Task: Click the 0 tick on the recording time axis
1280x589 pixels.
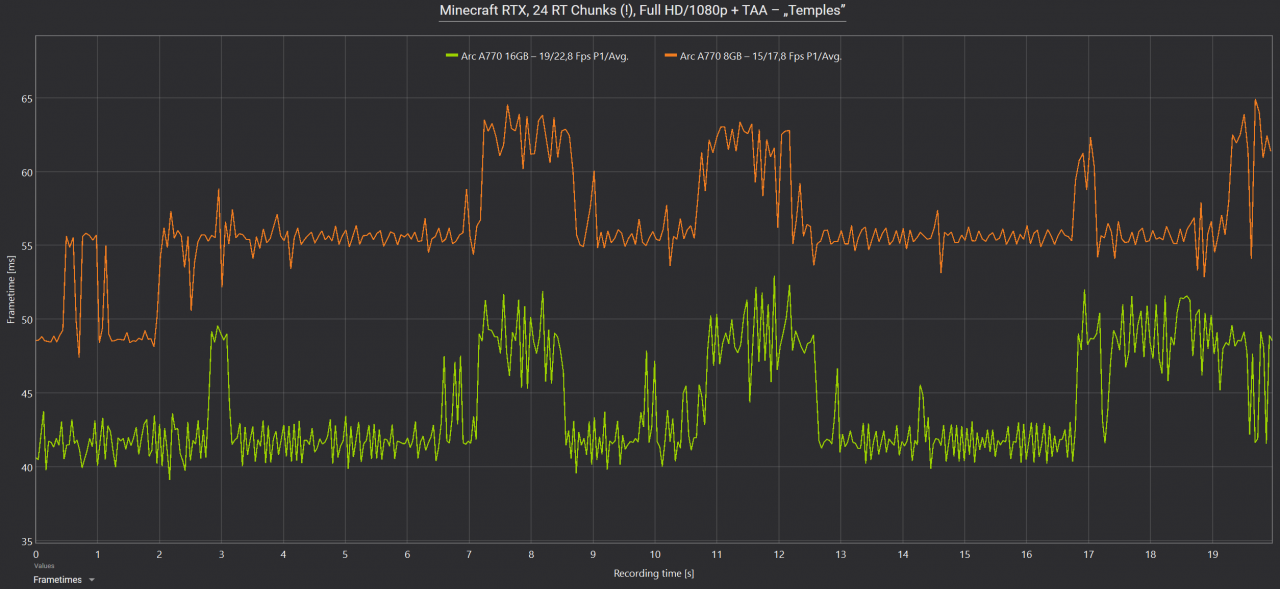Action: pyautogui.click(x=36, y=553)
